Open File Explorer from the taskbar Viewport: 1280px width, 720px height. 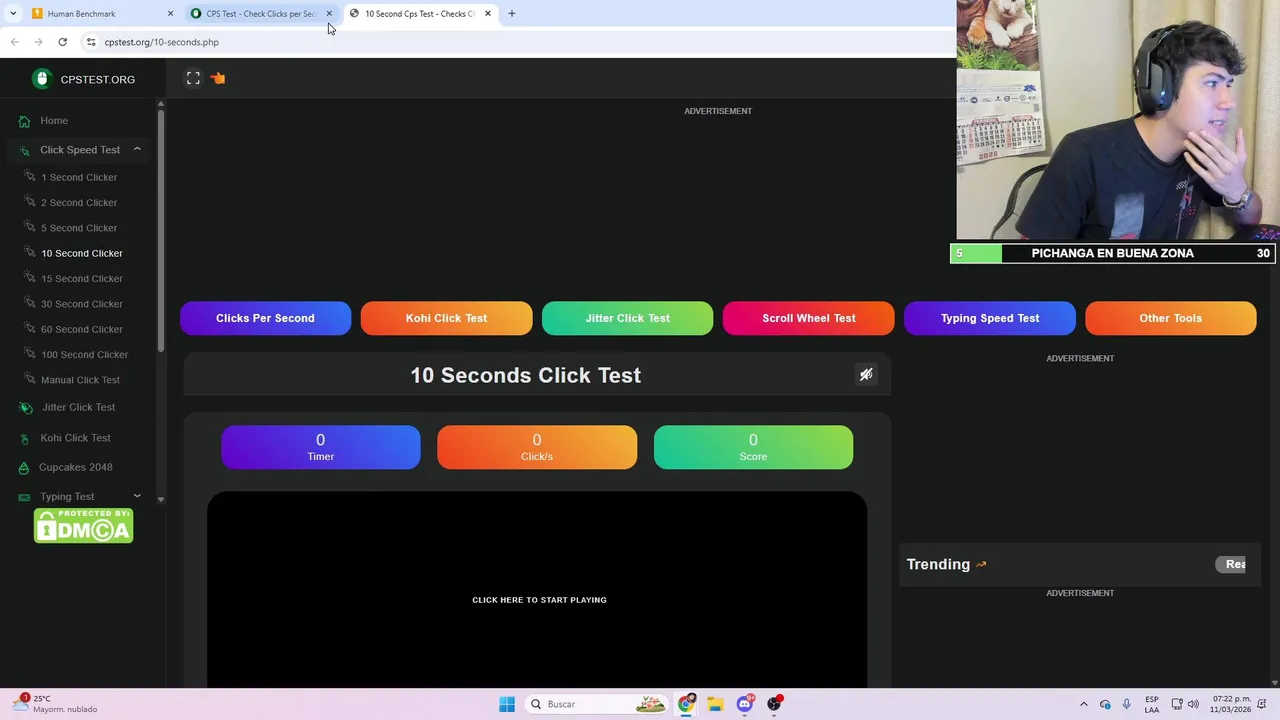tap(715, 704)
